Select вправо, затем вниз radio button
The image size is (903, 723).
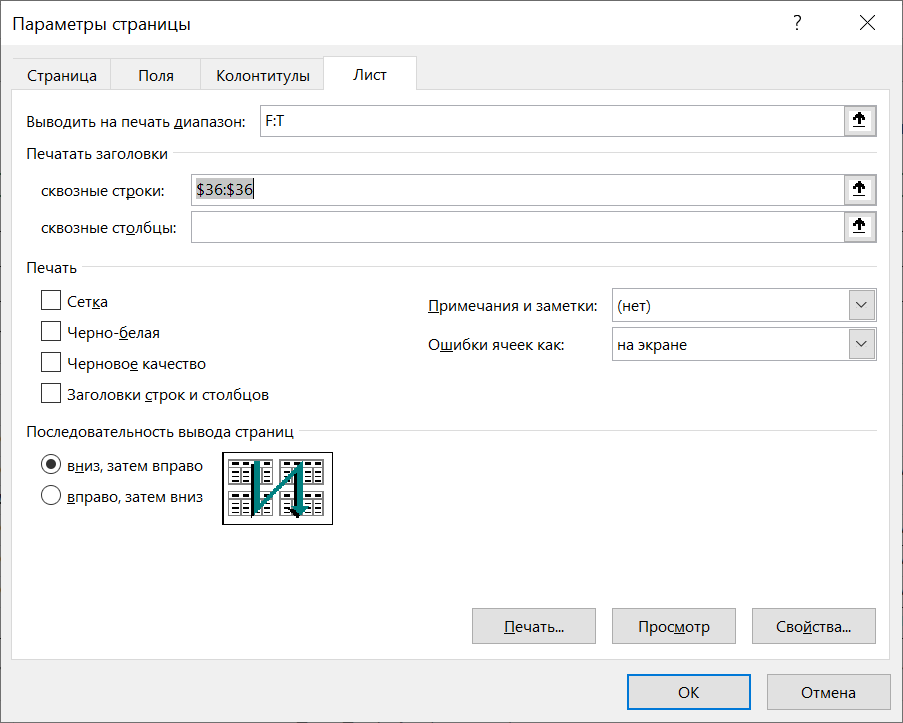point(51,495)
